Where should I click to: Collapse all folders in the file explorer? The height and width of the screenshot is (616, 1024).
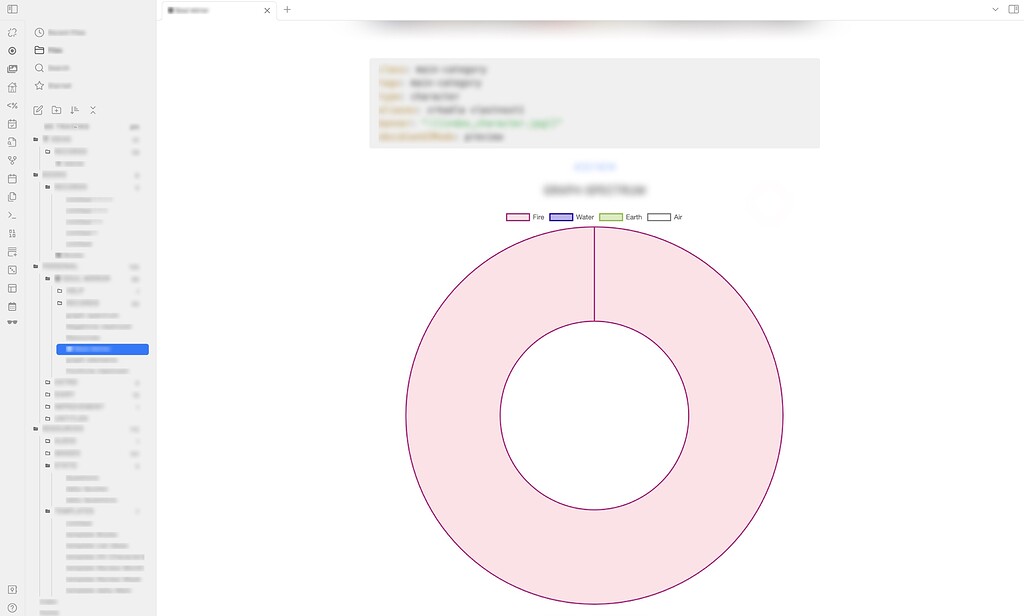93,110
